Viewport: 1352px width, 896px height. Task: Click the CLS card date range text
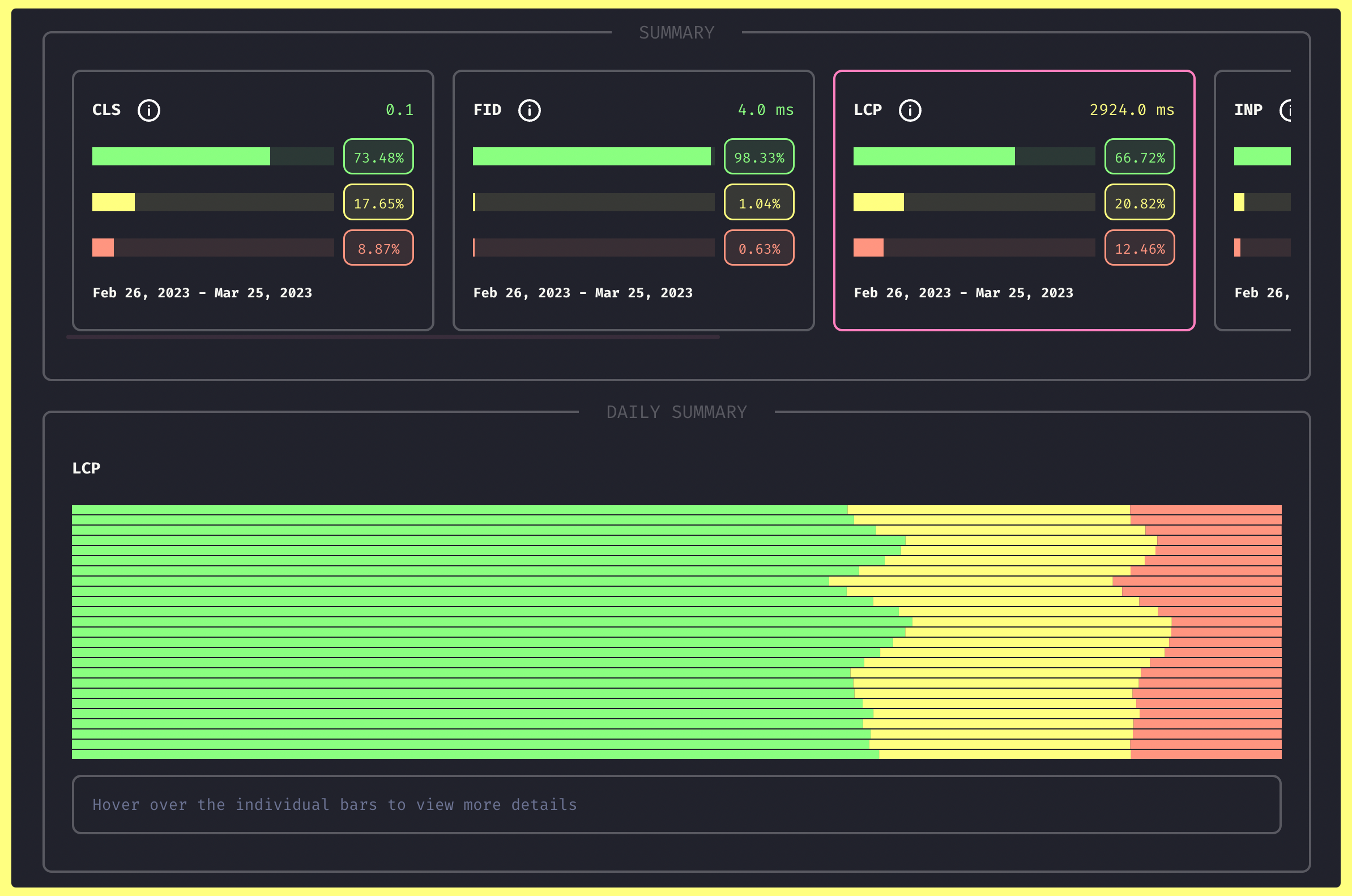click(x=202, y=293)
